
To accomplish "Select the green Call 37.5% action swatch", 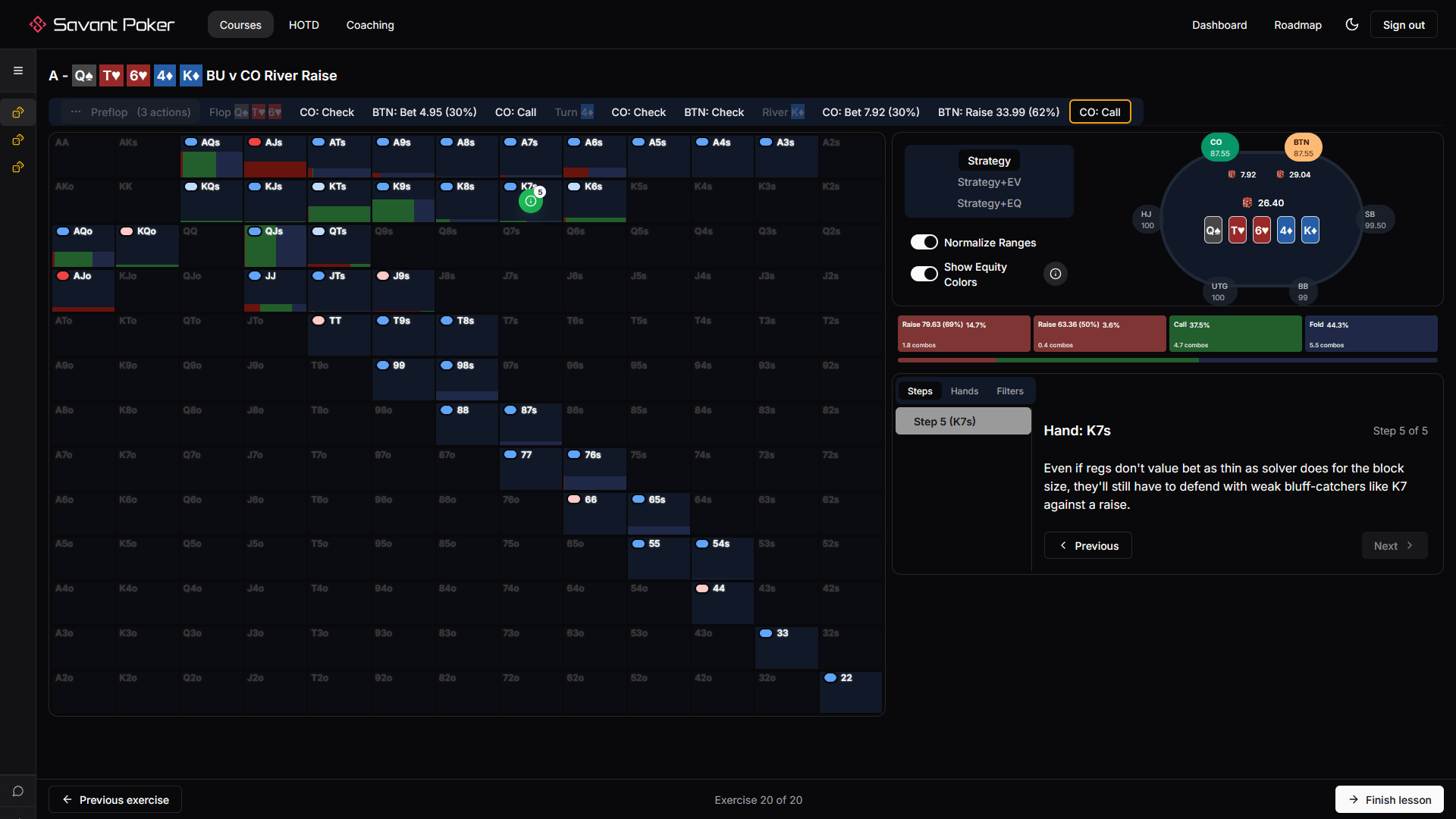I will tap(1235, 334).
